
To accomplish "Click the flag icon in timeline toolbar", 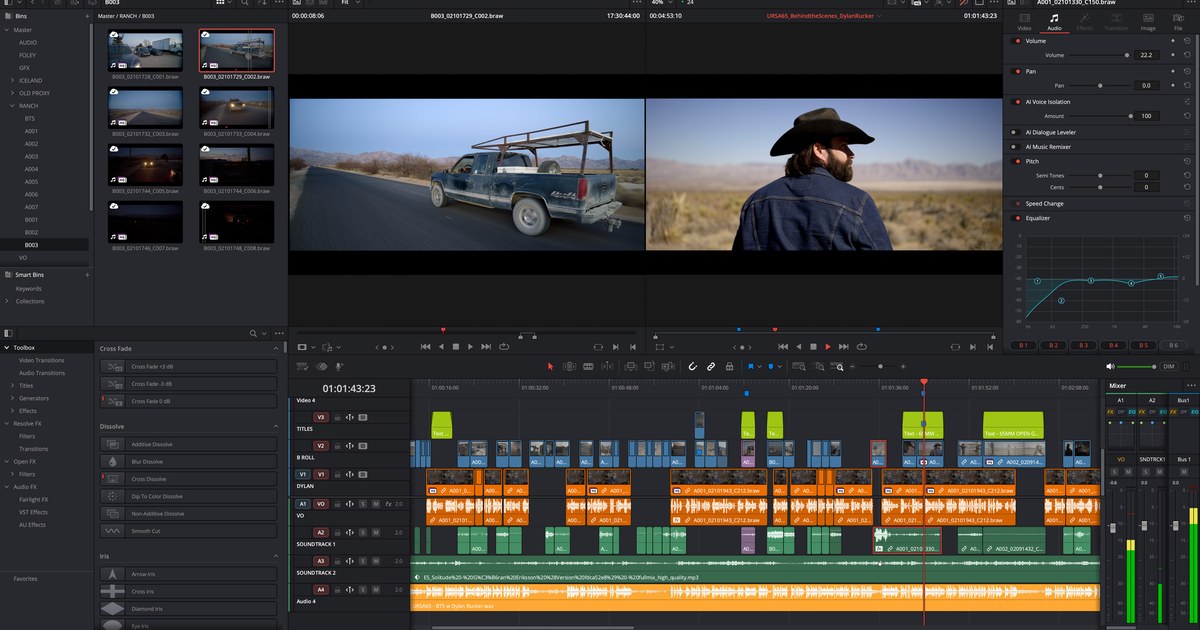I will pyautogui.click(x=751, y=367).
